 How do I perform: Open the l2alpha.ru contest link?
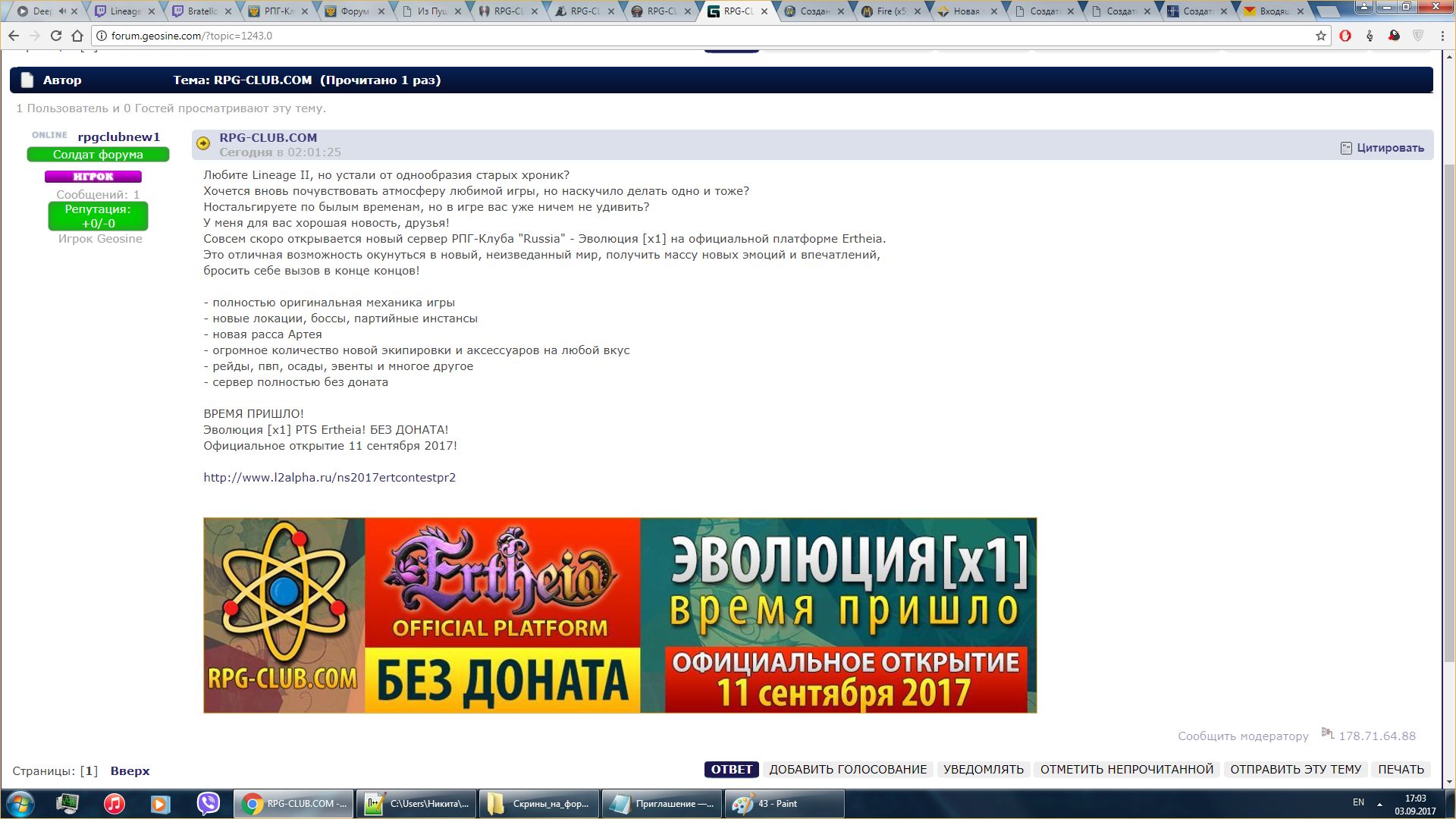[330, 477]
